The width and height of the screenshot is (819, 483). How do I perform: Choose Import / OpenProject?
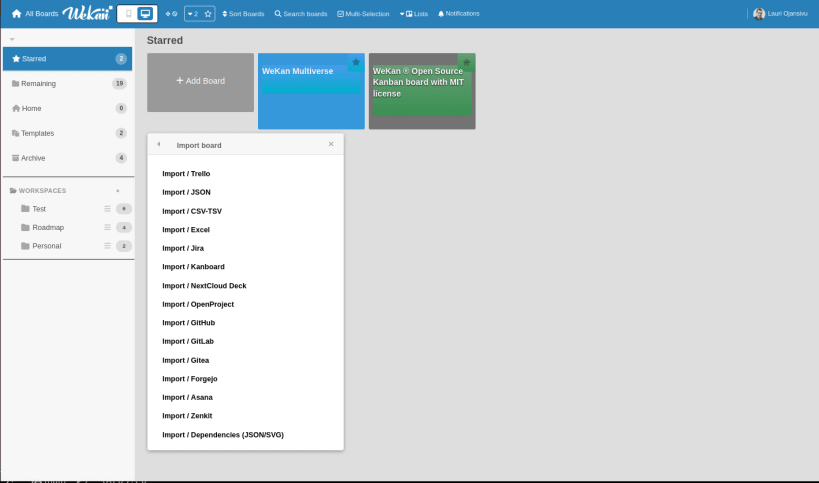coord(198,304)
